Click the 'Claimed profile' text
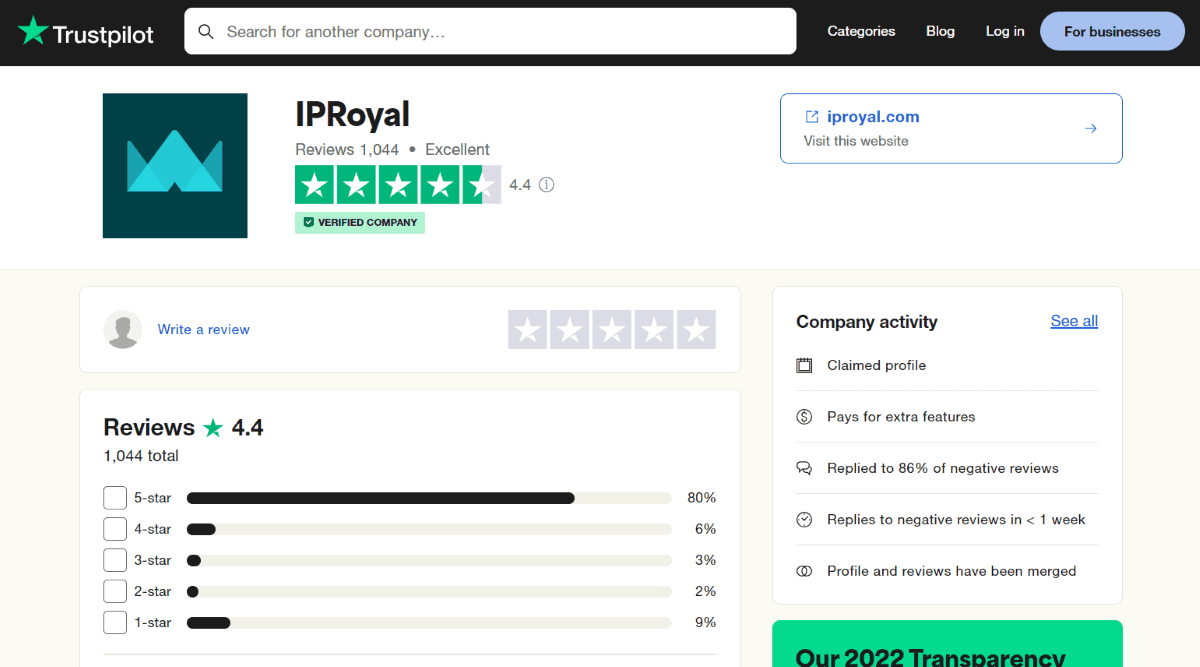1200x667 pixels. click(877, 365)
